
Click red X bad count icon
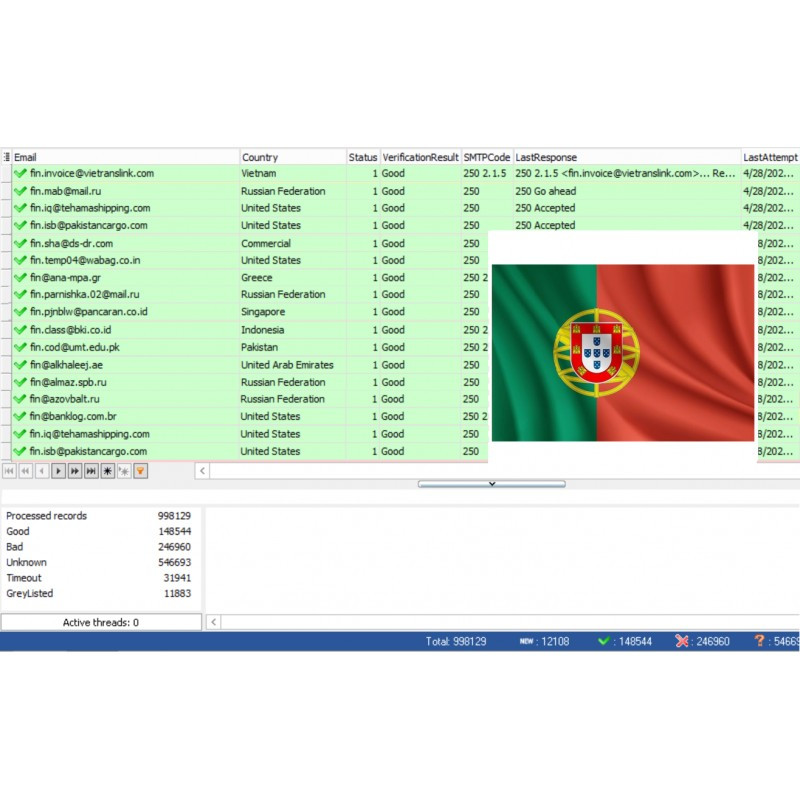click(x=682, y=641)
